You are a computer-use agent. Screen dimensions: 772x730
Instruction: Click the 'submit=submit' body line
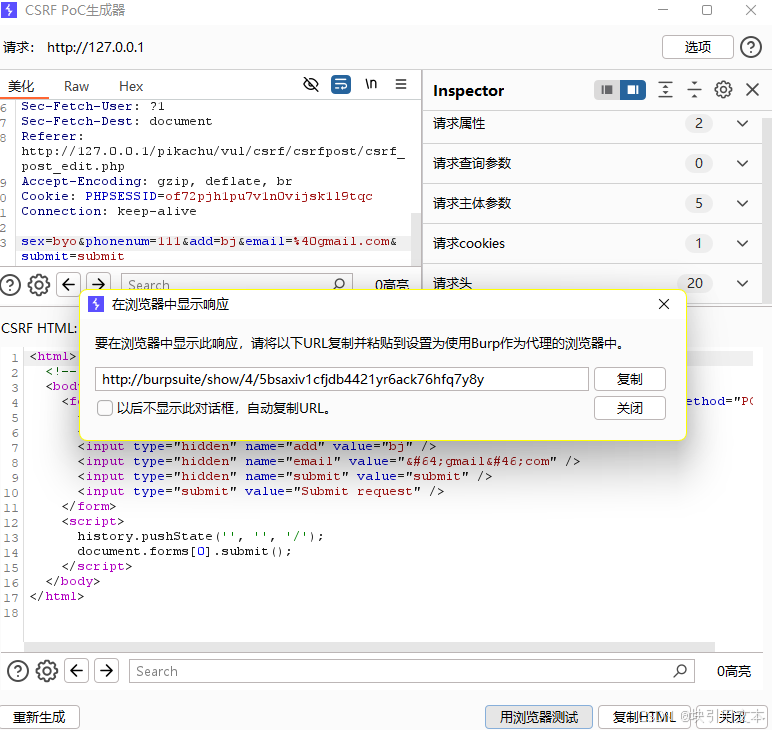(x=72, y=256)
